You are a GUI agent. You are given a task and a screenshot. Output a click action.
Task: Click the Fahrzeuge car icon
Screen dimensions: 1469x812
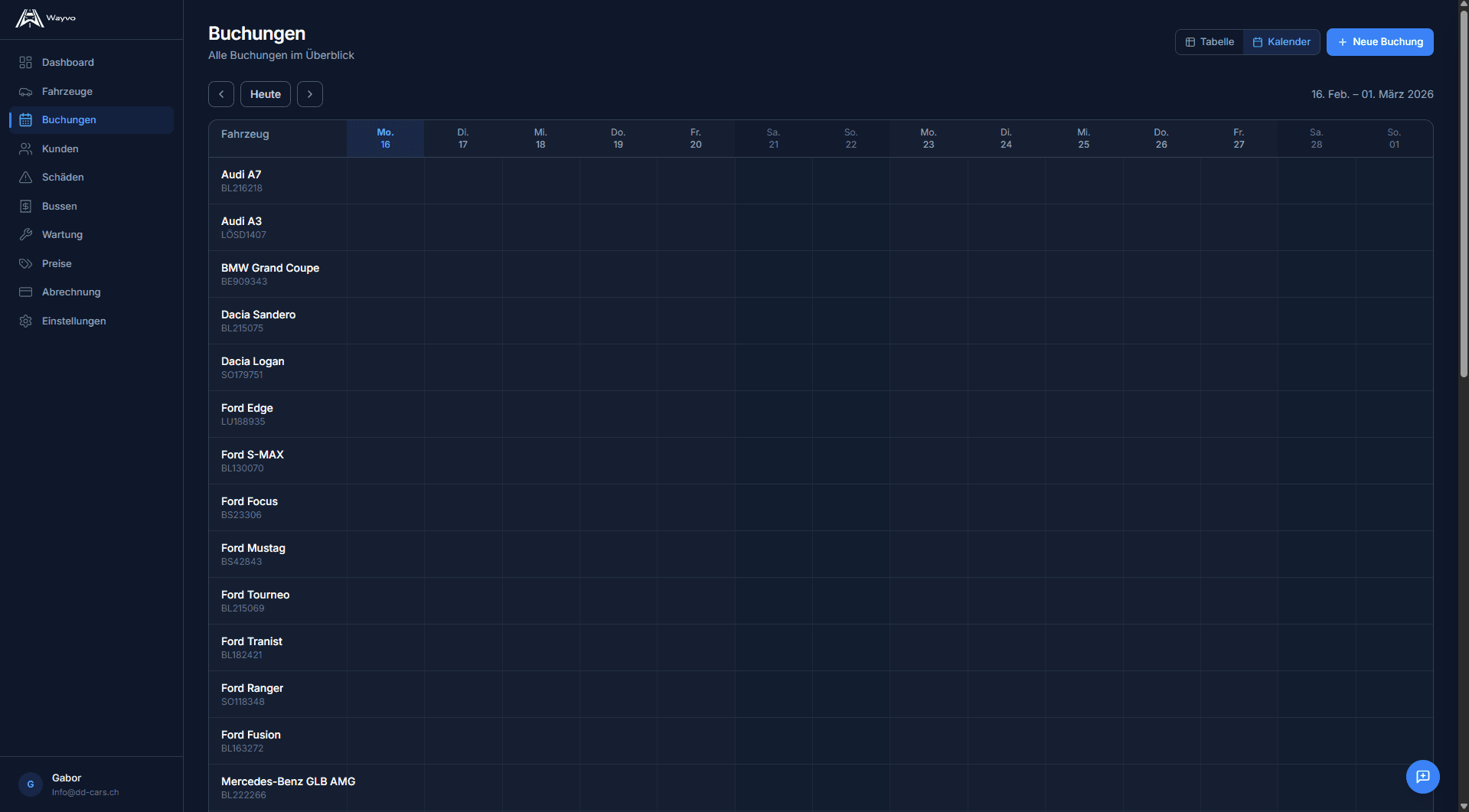coord(25,92)
